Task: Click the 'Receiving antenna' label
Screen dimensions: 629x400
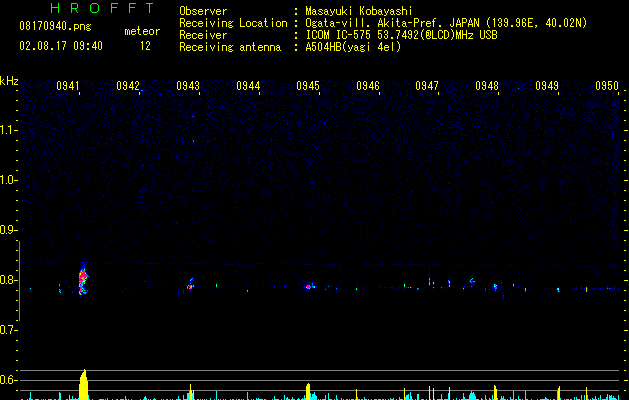Action: pos(230,47)
